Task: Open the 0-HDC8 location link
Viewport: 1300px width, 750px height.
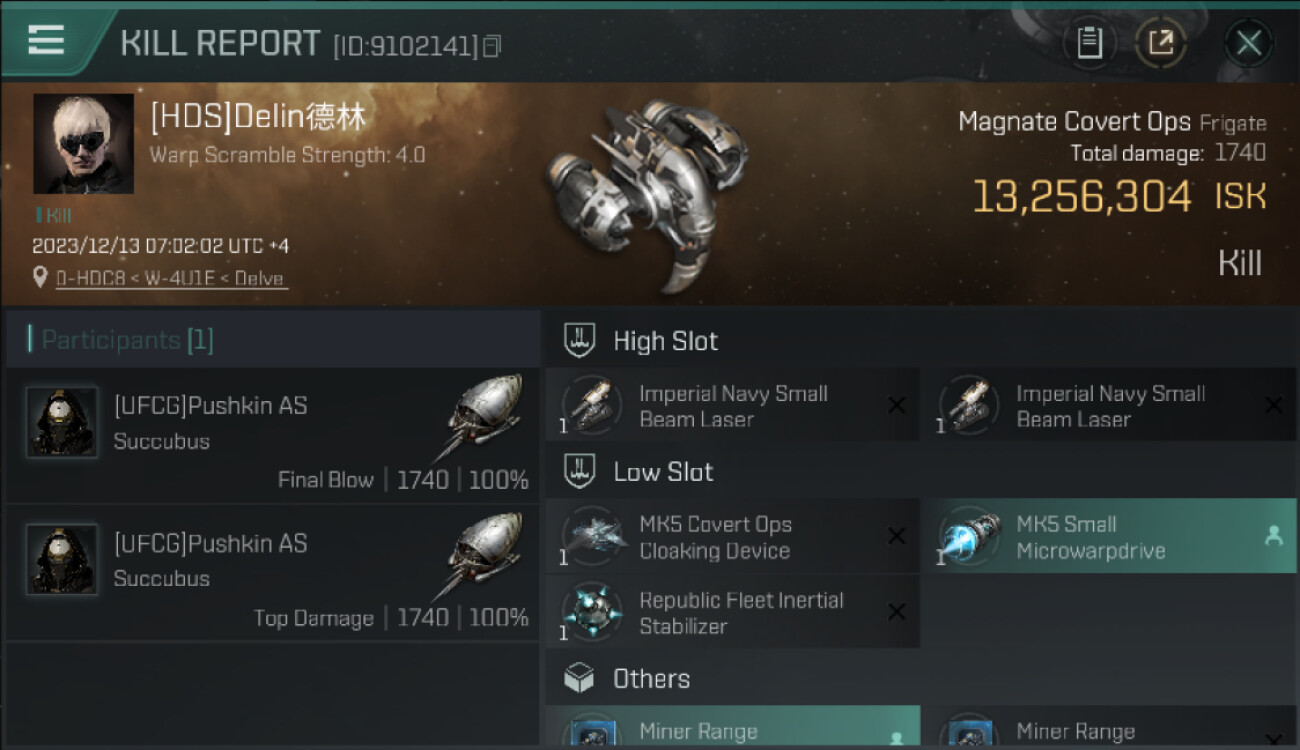Action: click(170, 279)
